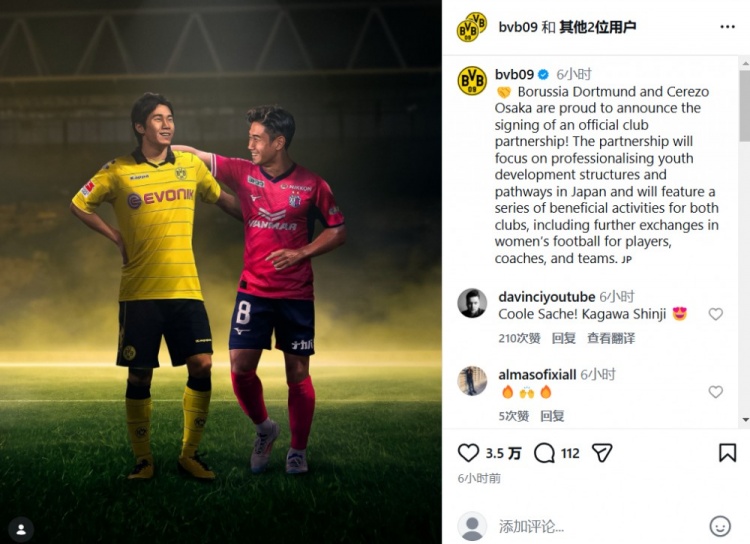
Task: Open BVB logo avatar in header
Action: [472, 27]
